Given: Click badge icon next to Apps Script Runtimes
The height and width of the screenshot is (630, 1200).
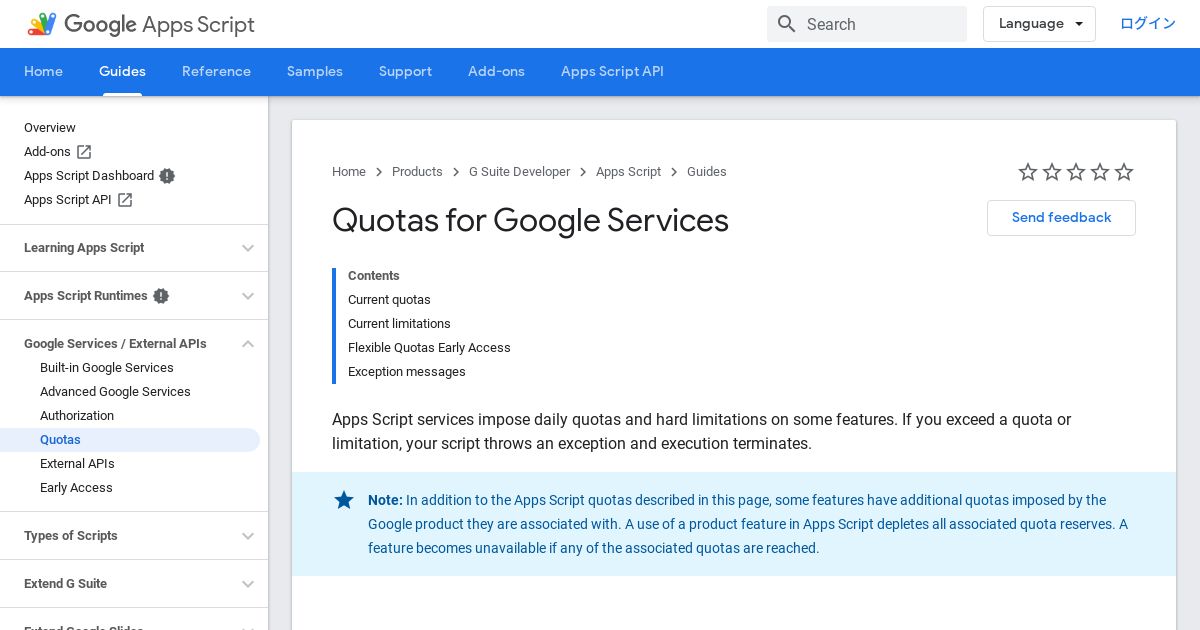Looking at the screenshot, I should 161,296.
